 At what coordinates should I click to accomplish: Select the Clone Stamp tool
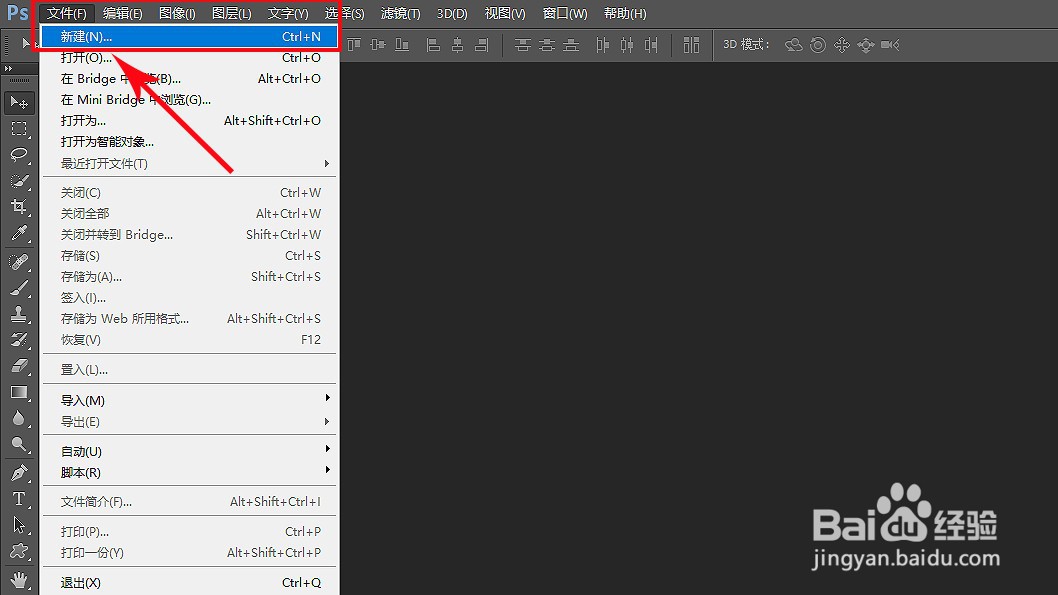click(x=19, y=314)
